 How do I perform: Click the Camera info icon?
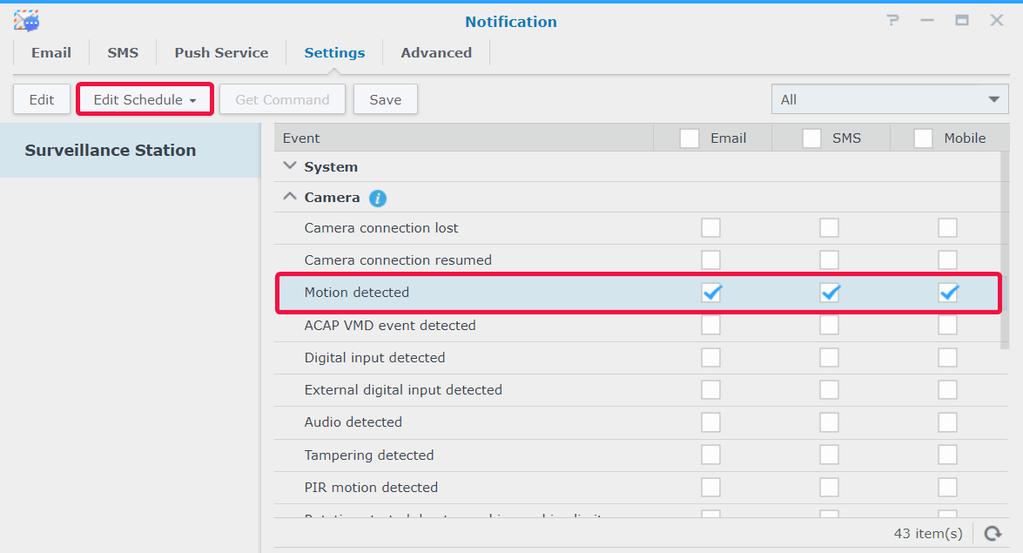click(377, 198)
